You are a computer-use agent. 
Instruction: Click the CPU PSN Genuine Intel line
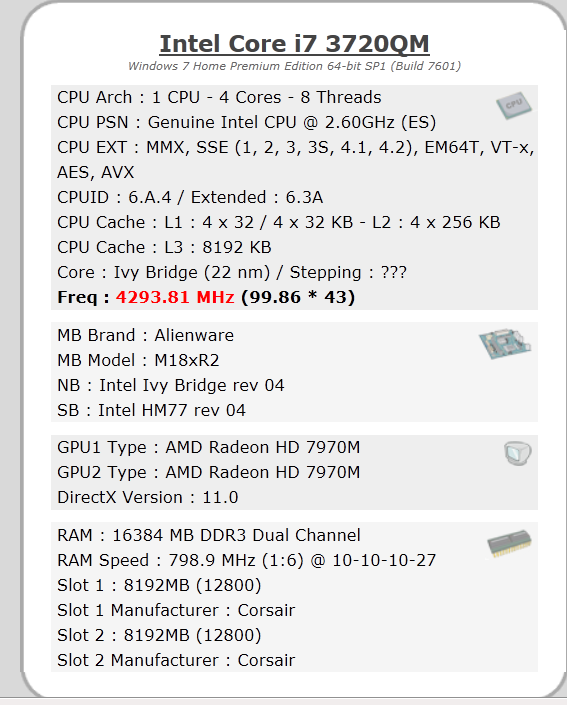tap(246, 122)
